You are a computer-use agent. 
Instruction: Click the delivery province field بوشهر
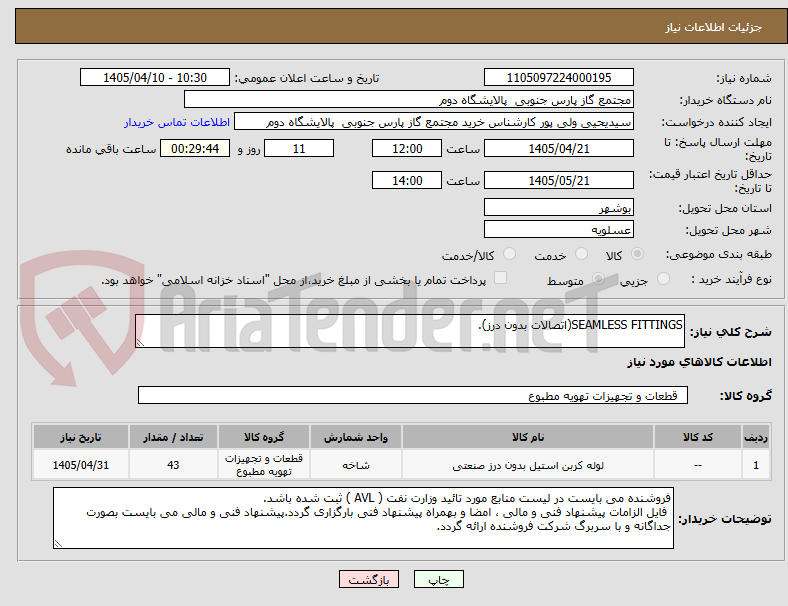click(559, 207)
